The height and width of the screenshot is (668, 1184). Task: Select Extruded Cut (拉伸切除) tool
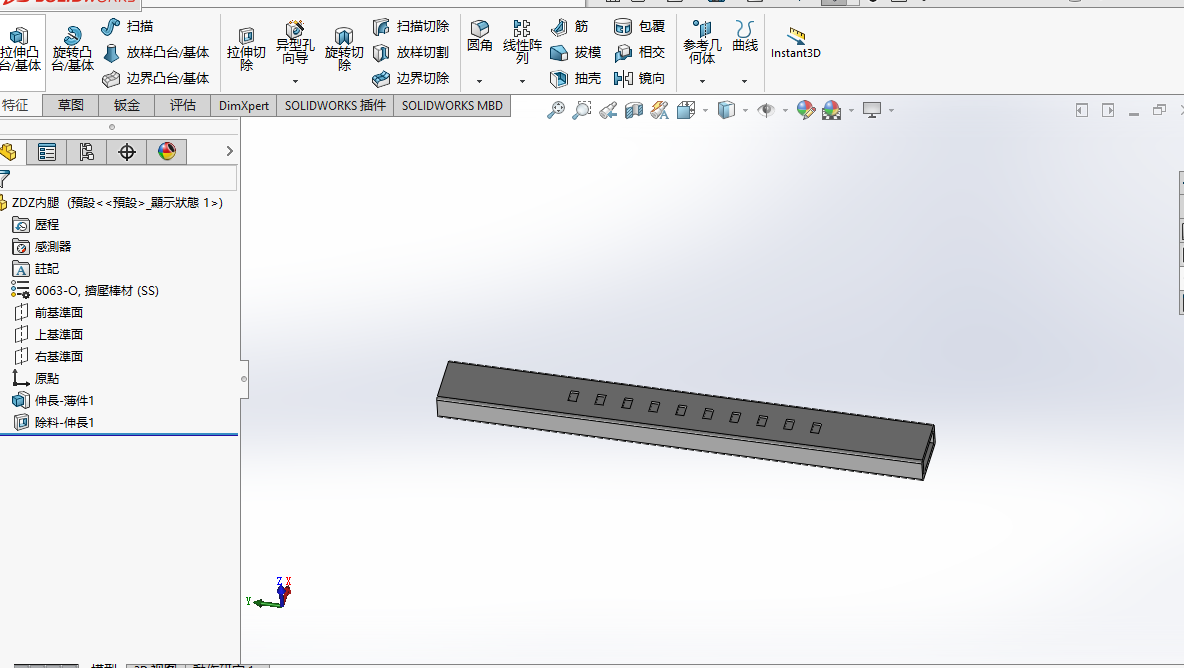[x=246, y=49]
